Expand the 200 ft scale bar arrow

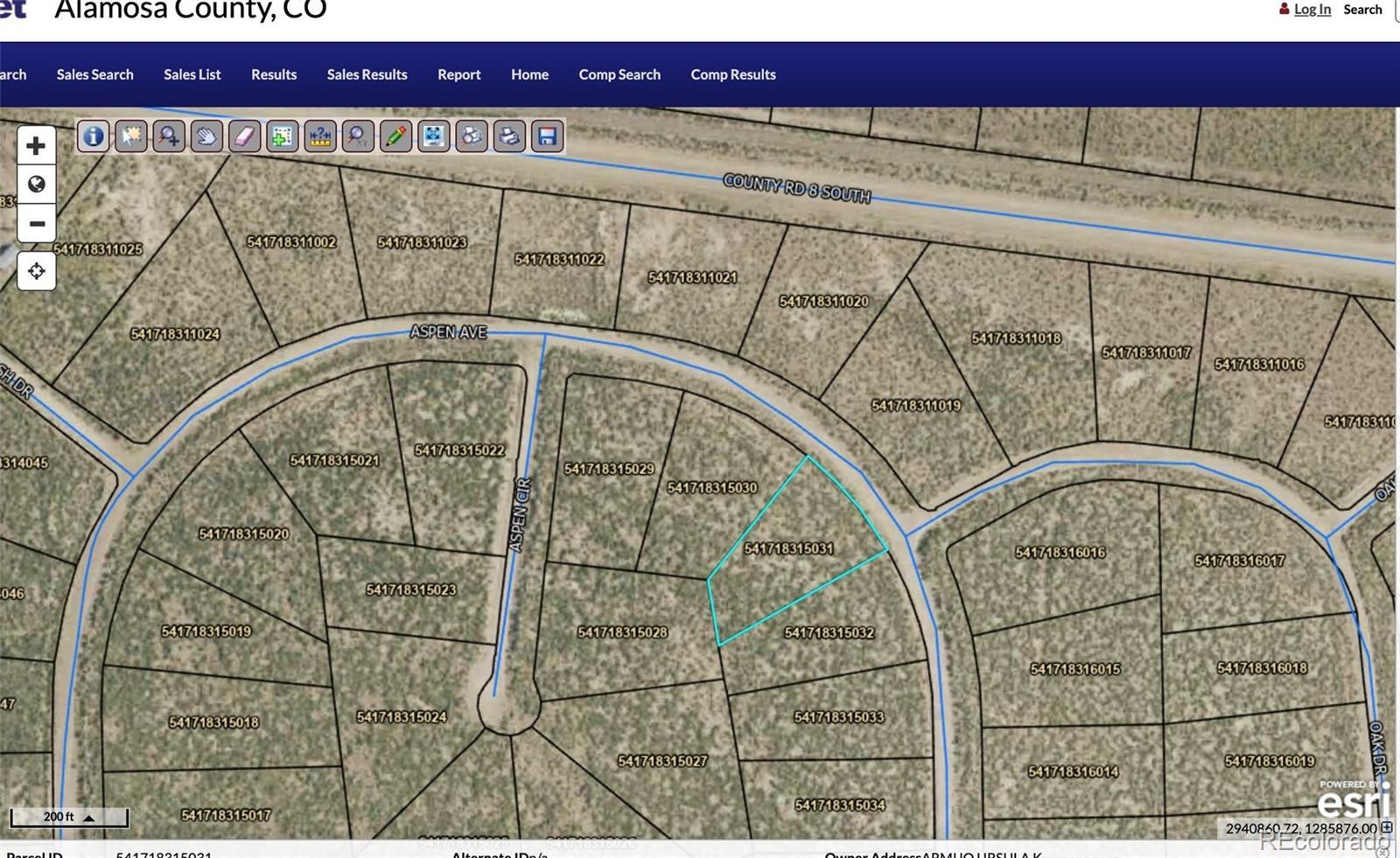tap(88, 818)
